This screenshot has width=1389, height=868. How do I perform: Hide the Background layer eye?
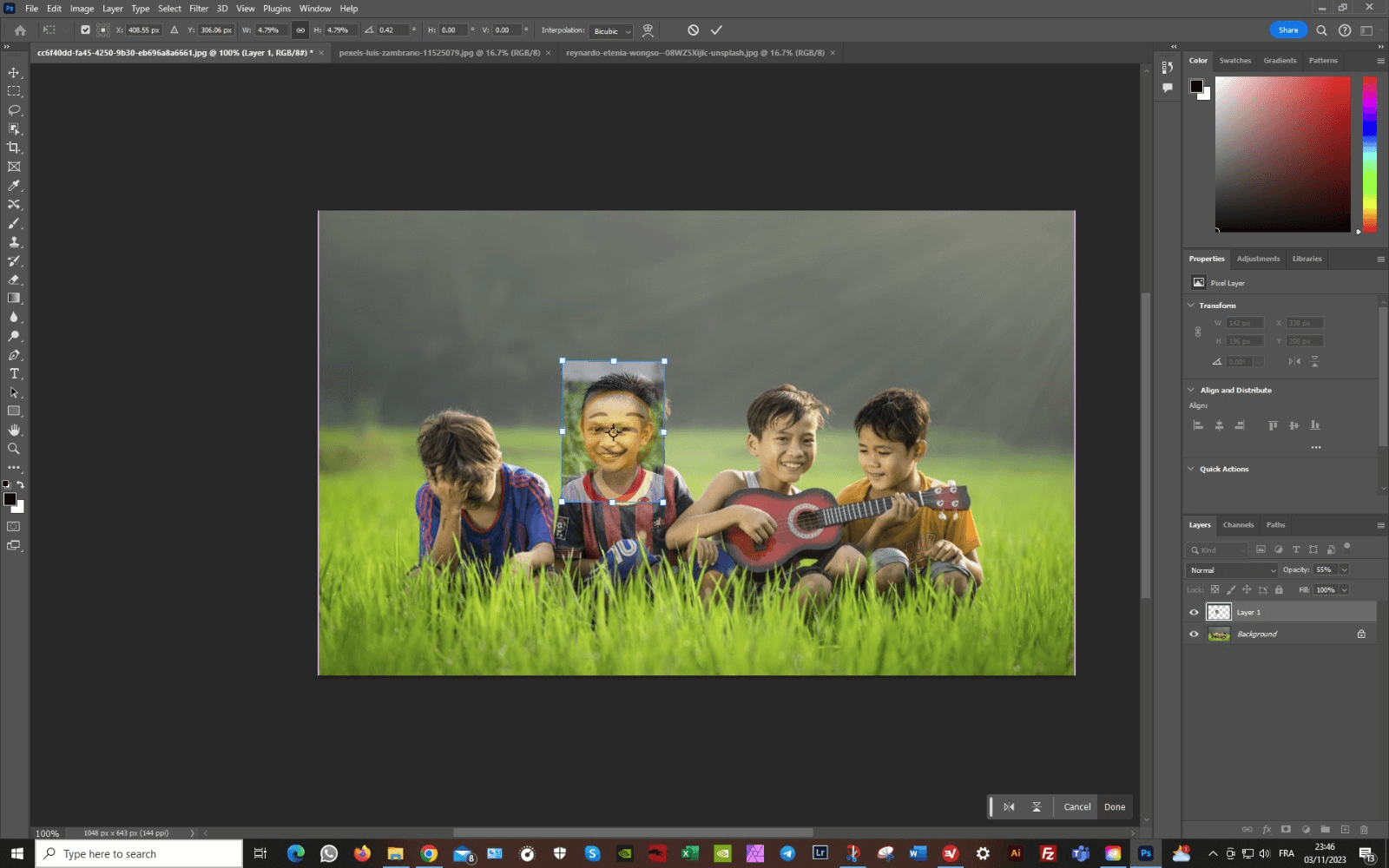(x=1194, y=635)
